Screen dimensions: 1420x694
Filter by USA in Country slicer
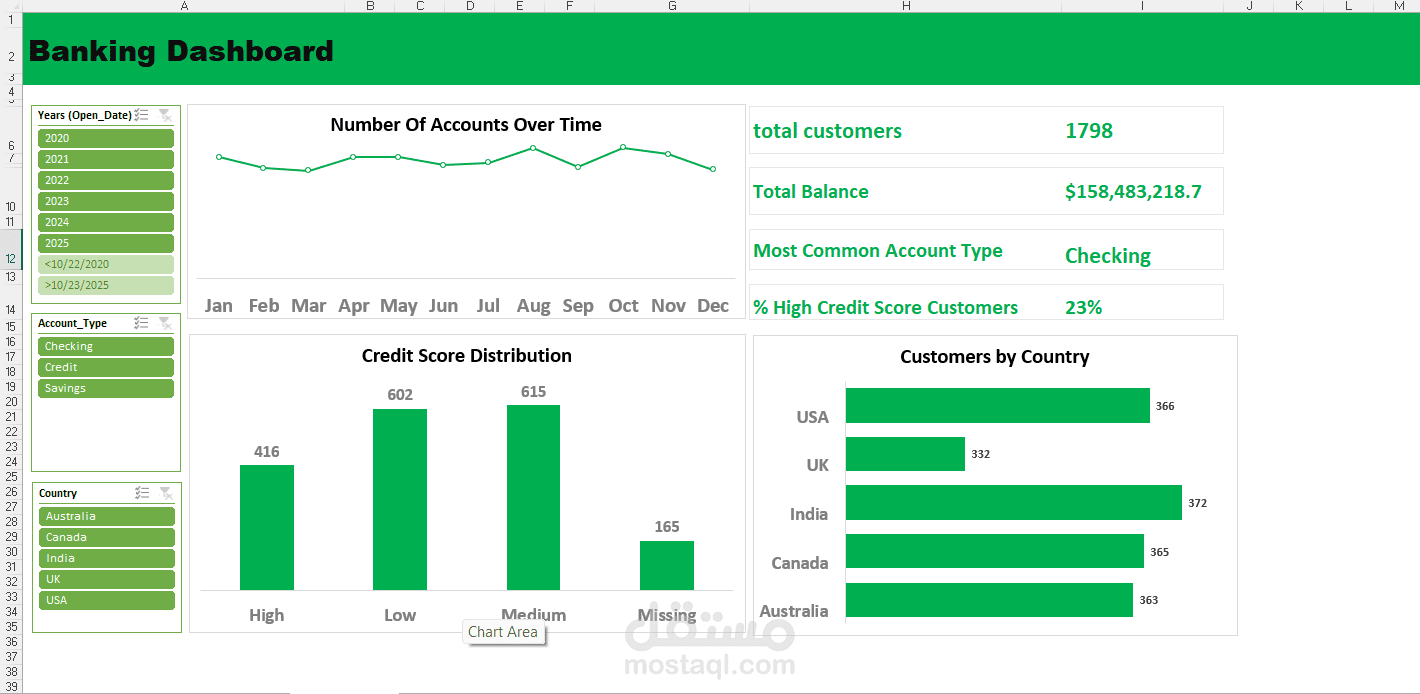[x=107, y=600]
